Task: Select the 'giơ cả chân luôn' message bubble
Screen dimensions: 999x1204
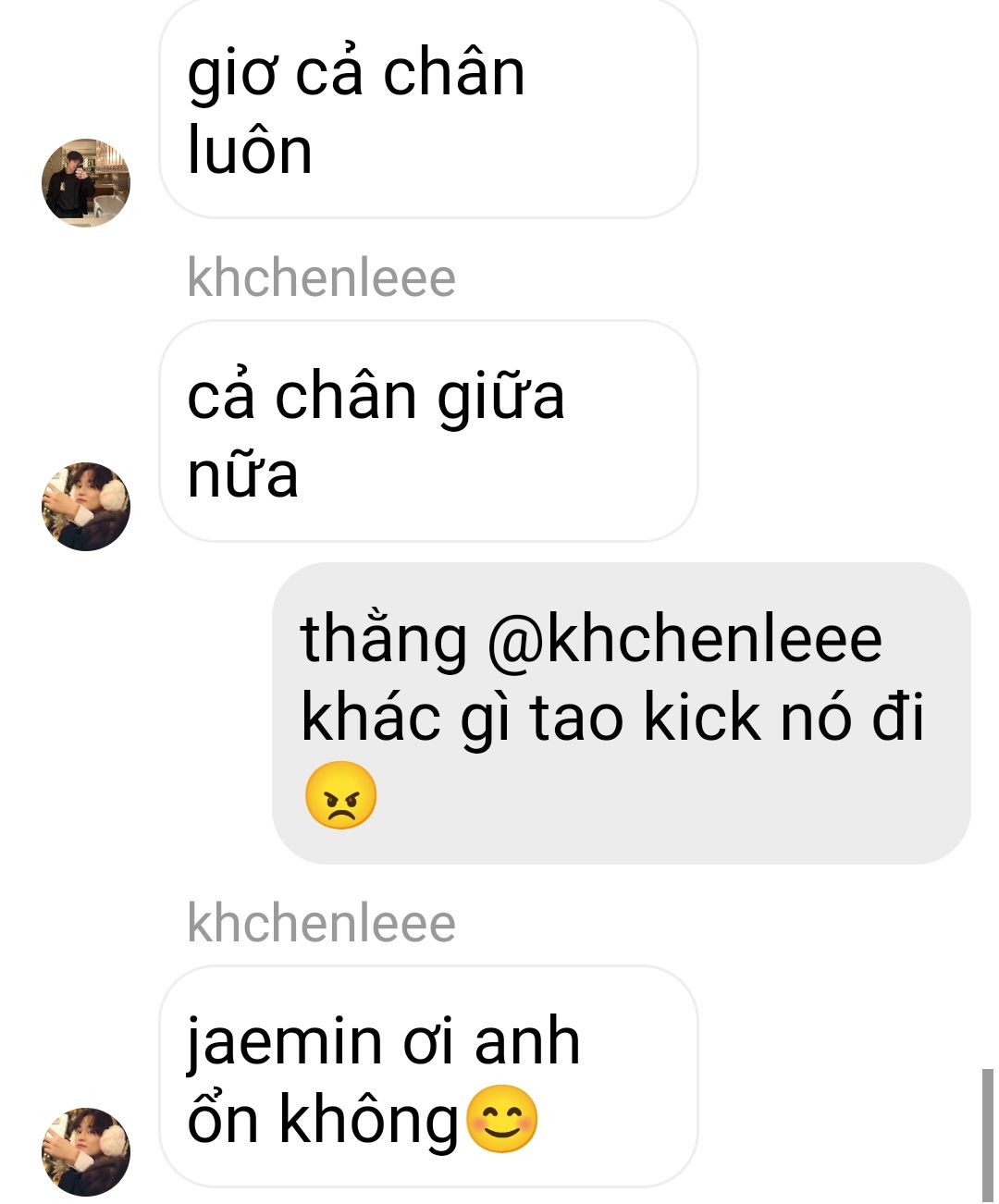Action: click(x=428, y=108)
